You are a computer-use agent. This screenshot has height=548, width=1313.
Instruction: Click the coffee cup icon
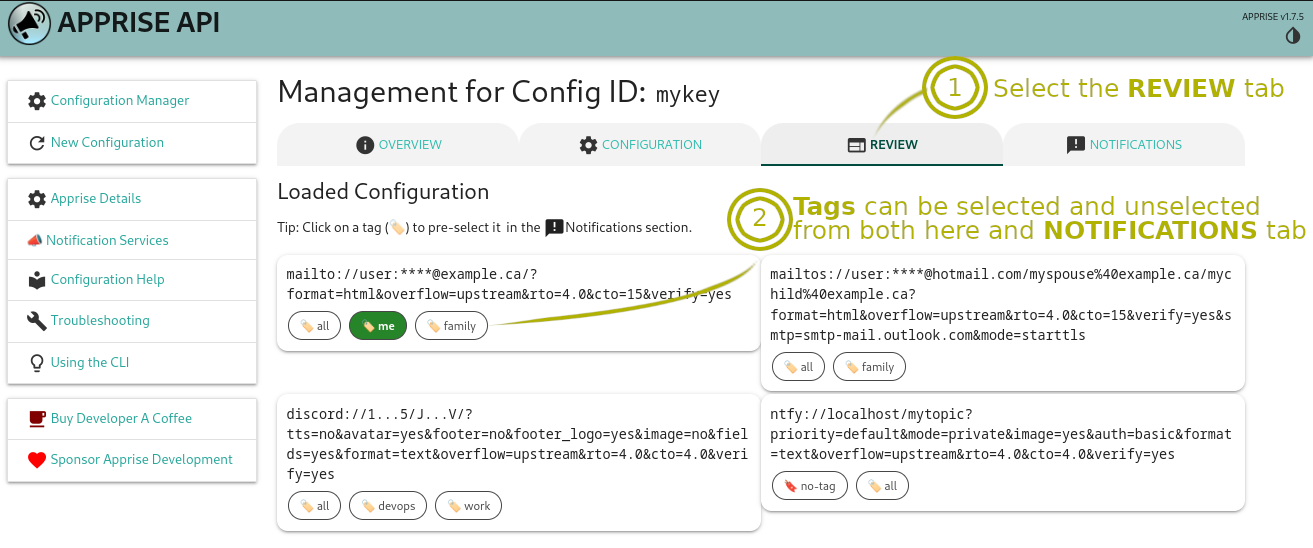click(x=37, y=419)
